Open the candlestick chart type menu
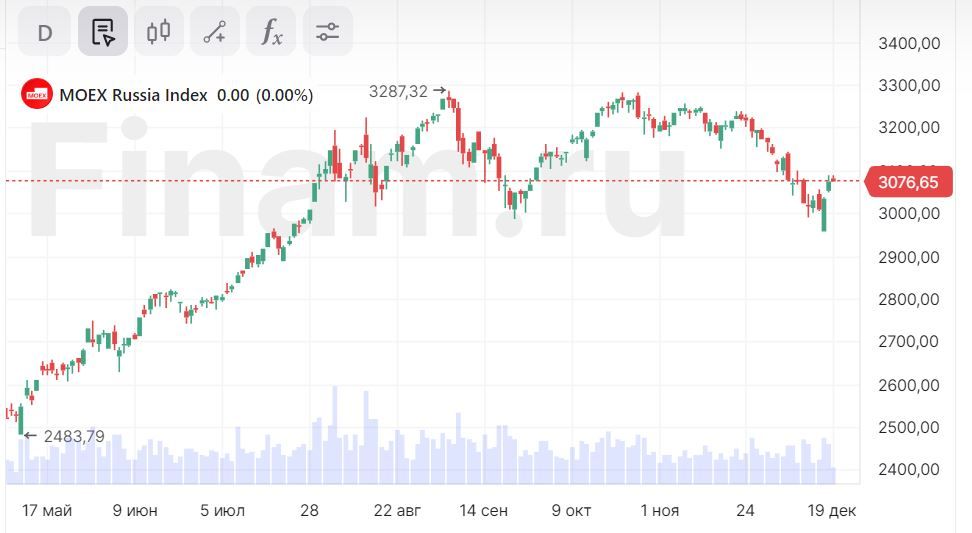 click(x=158, y=32)
